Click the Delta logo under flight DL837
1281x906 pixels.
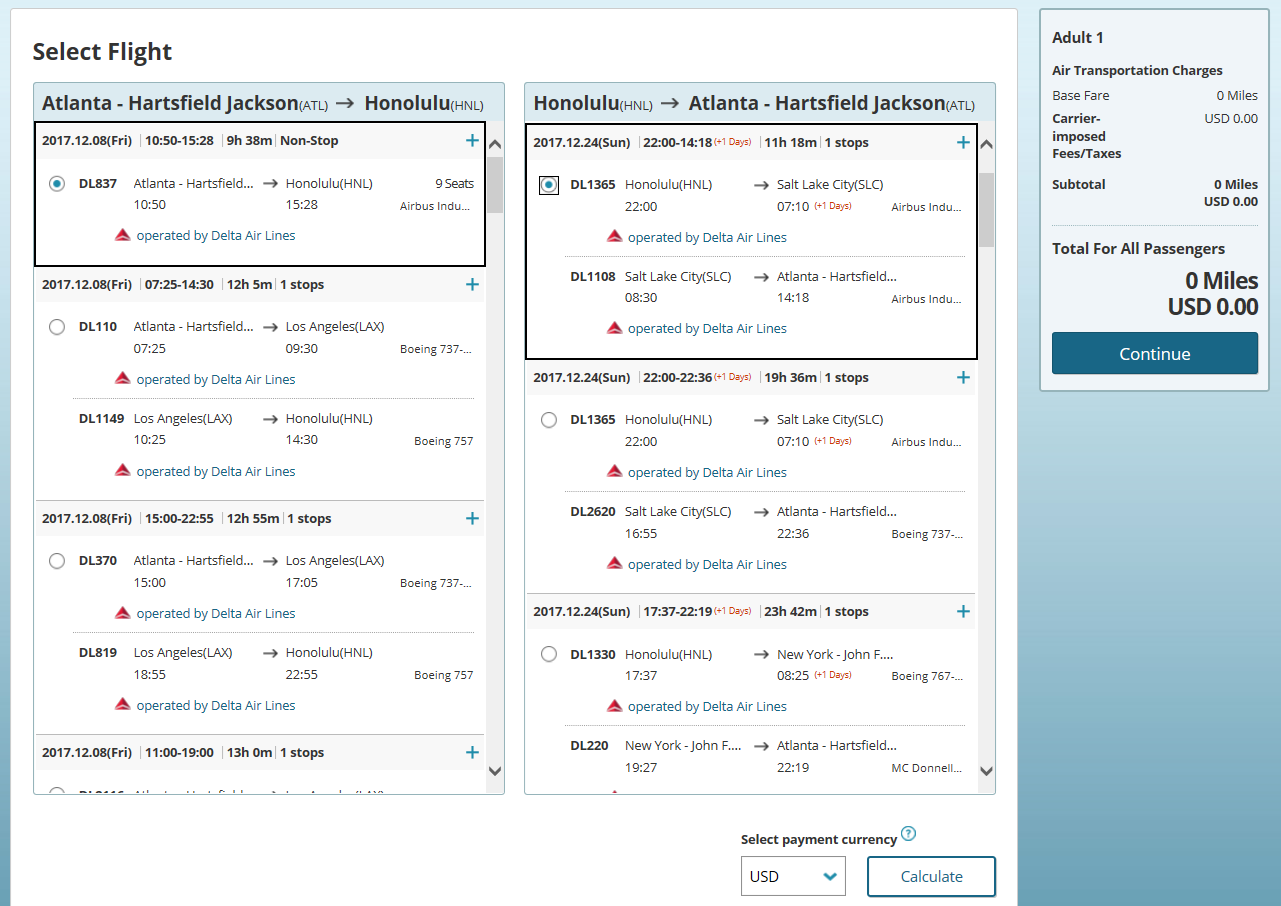coord(123,236)
